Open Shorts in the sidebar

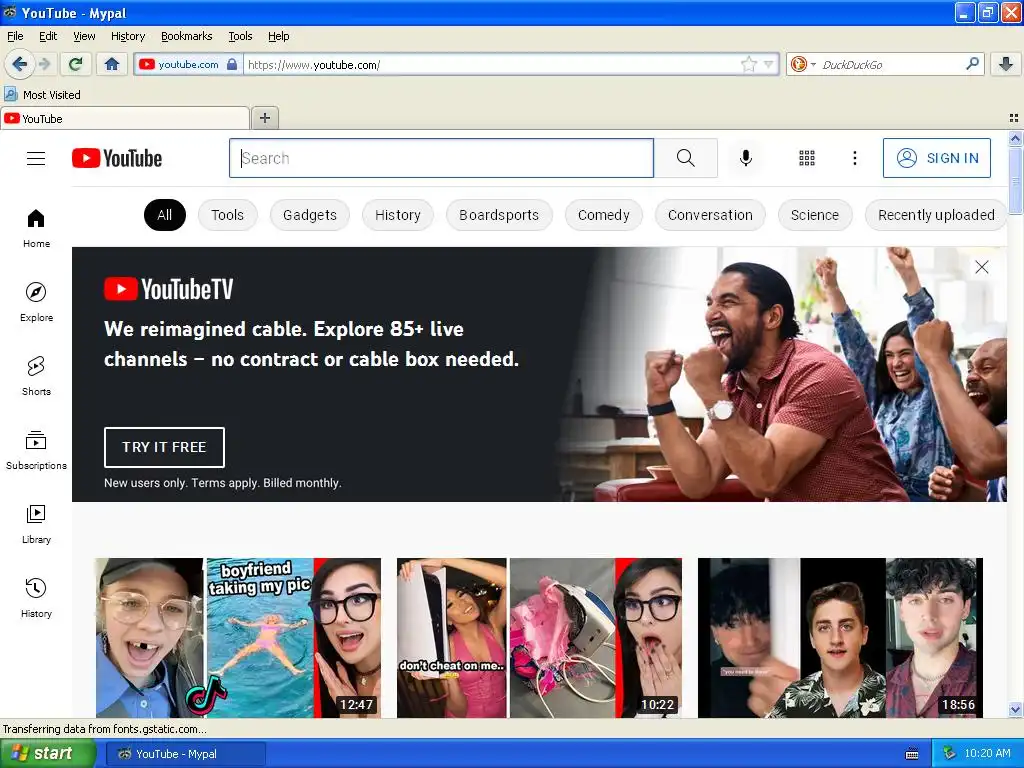pos(36,376)
